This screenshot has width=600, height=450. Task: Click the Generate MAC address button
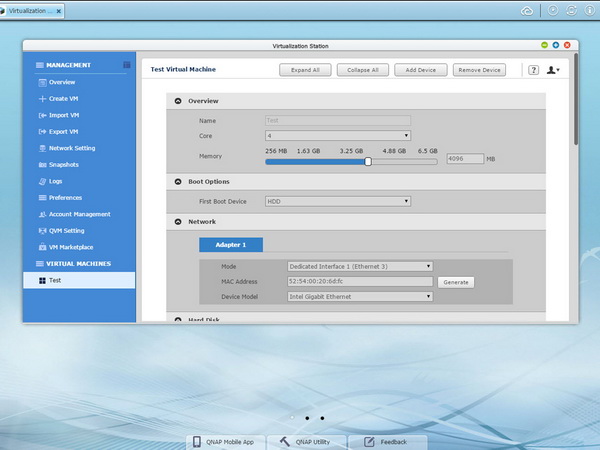pyautogui.click(x=455, y=282)
